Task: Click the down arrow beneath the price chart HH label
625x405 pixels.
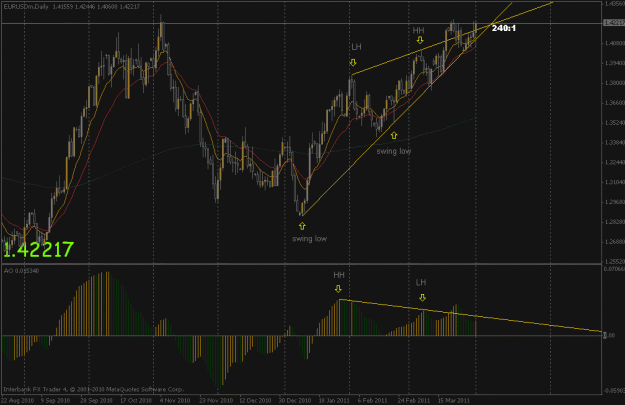Action: tap(420, 40)
